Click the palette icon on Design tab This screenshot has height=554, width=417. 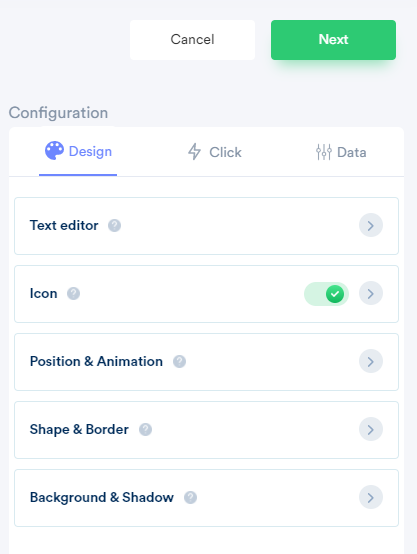(54, 151)
